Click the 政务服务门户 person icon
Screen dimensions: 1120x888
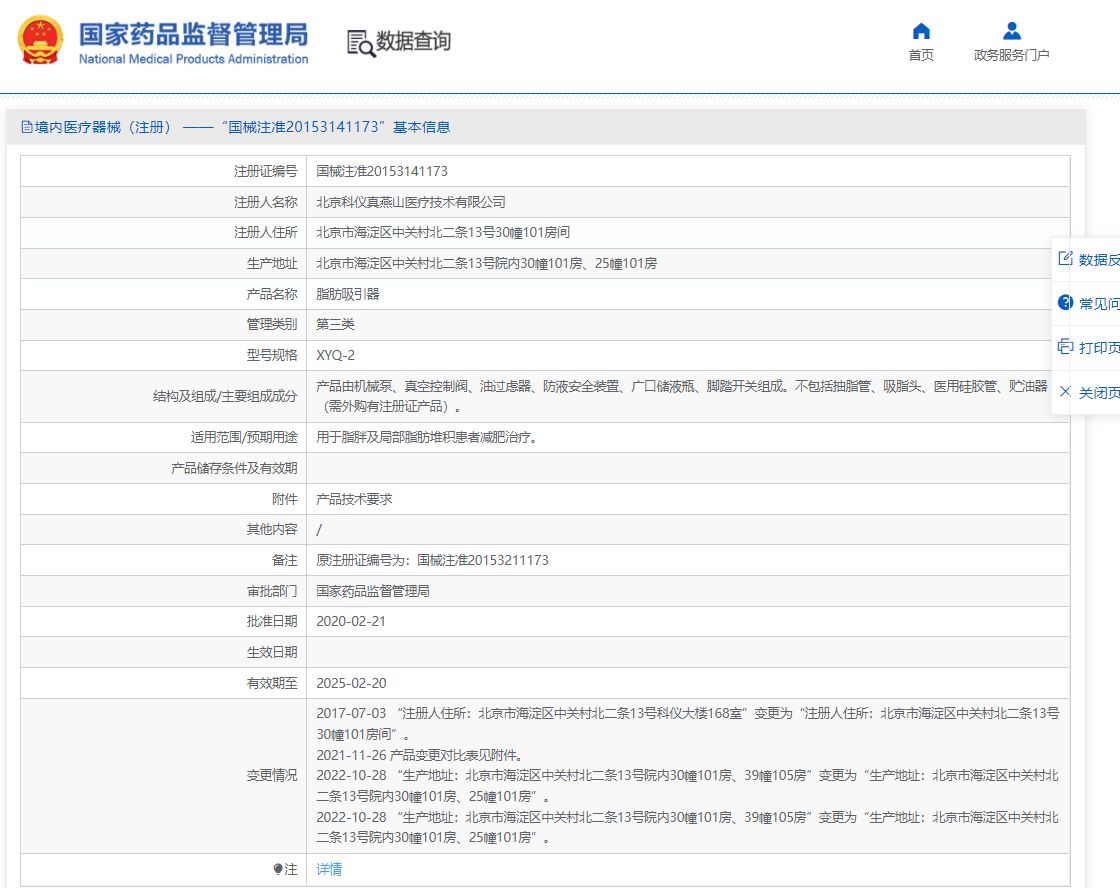pos(1011,30)
